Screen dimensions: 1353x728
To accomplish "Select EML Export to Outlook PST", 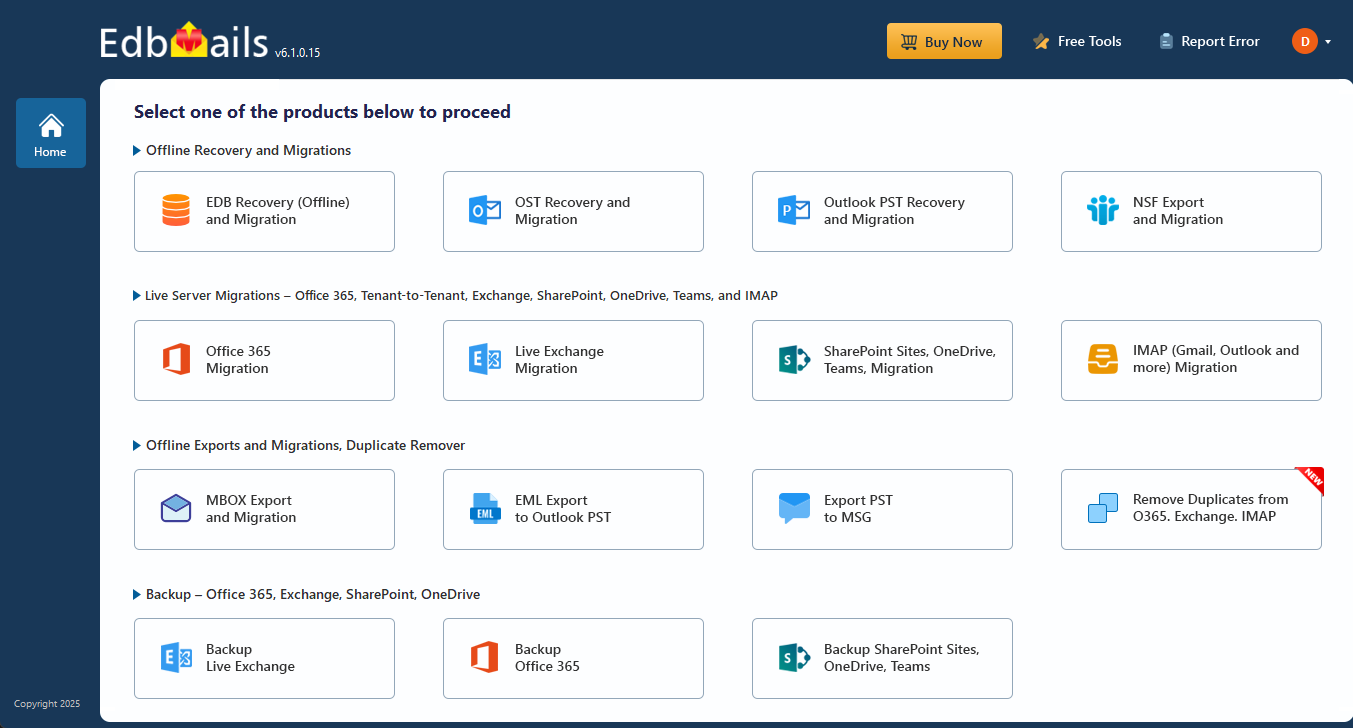I will (x=484, y=509).
